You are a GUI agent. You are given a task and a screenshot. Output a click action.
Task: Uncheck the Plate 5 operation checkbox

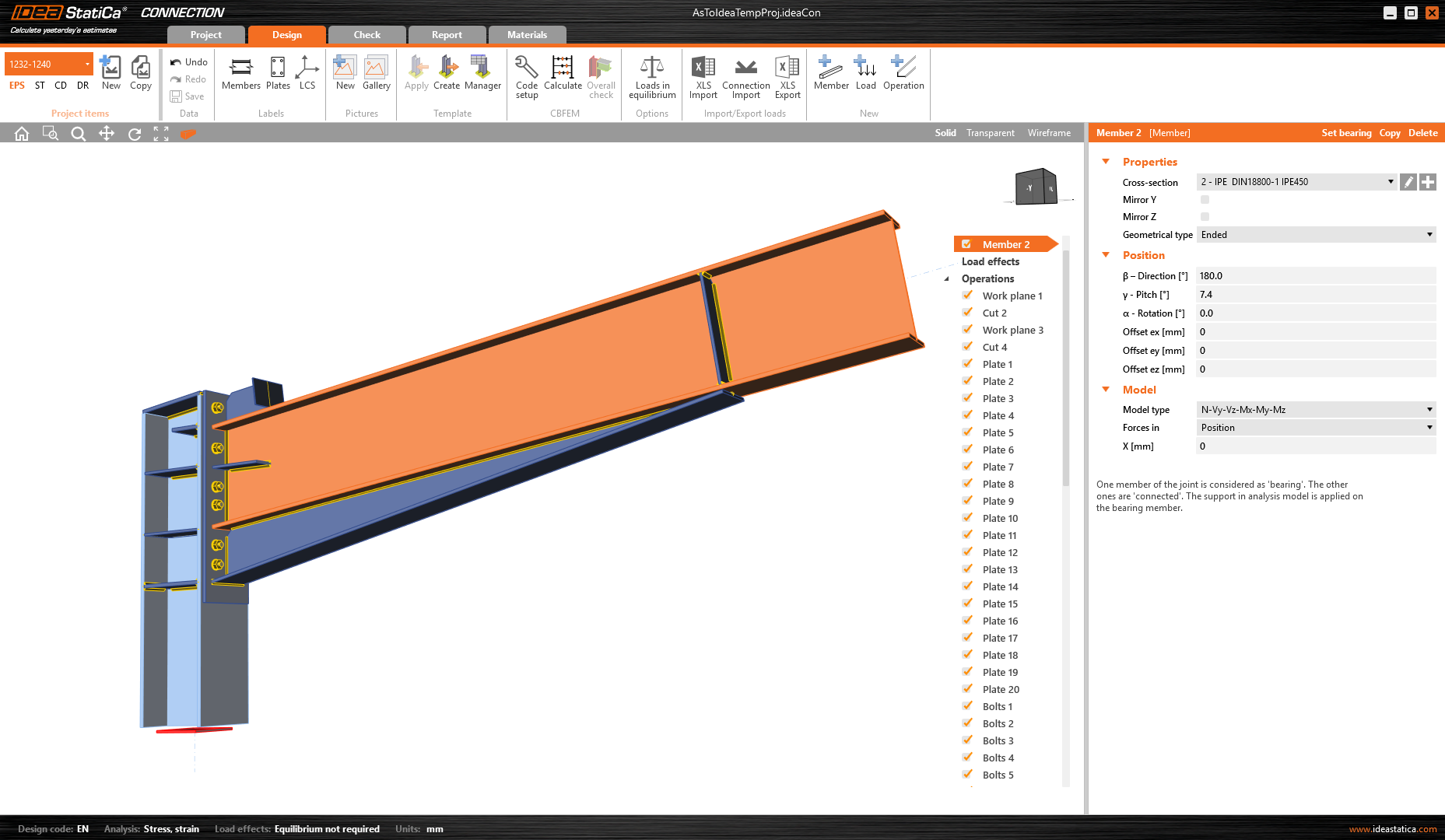[967, 432]
